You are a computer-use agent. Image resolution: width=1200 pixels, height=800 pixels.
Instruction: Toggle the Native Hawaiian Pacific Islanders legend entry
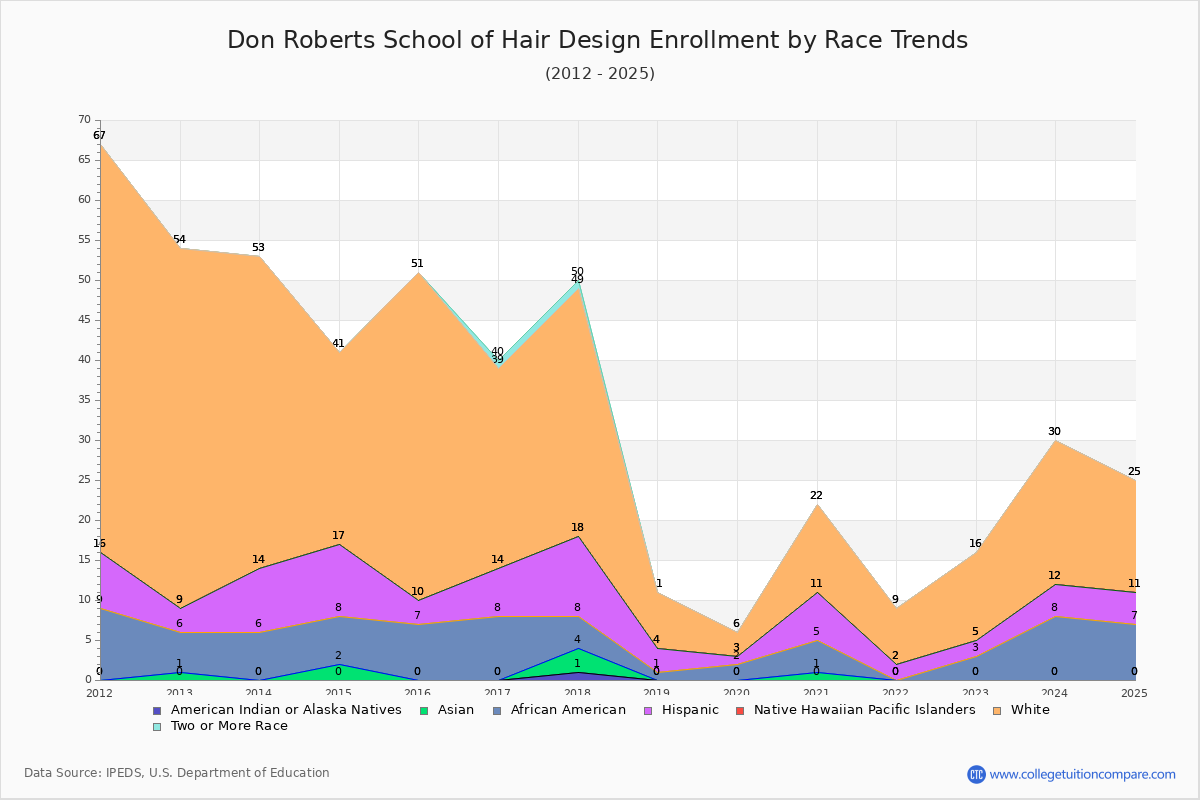point(855,710)
